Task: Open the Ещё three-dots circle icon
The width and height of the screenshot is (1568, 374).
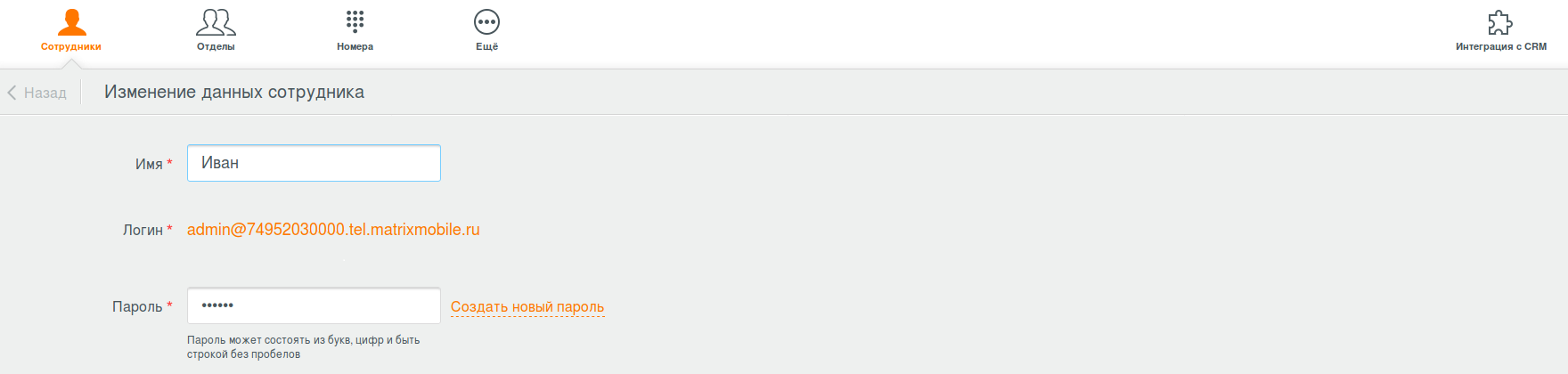Action: pos(486,22)
